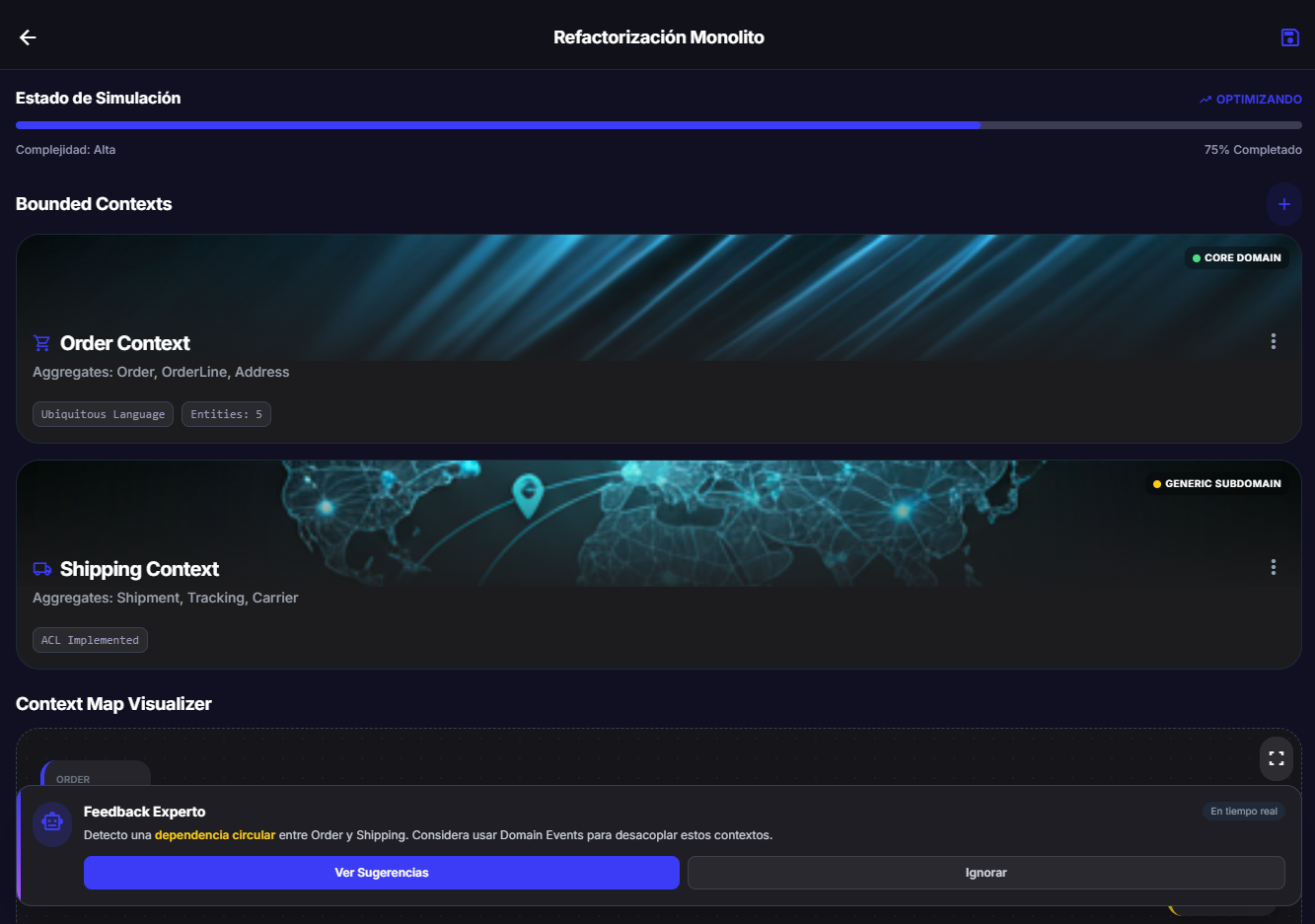Toggle the Ubiquitous Language chip
Viewport: 1315px width, 924px height.
pos(103,414)
